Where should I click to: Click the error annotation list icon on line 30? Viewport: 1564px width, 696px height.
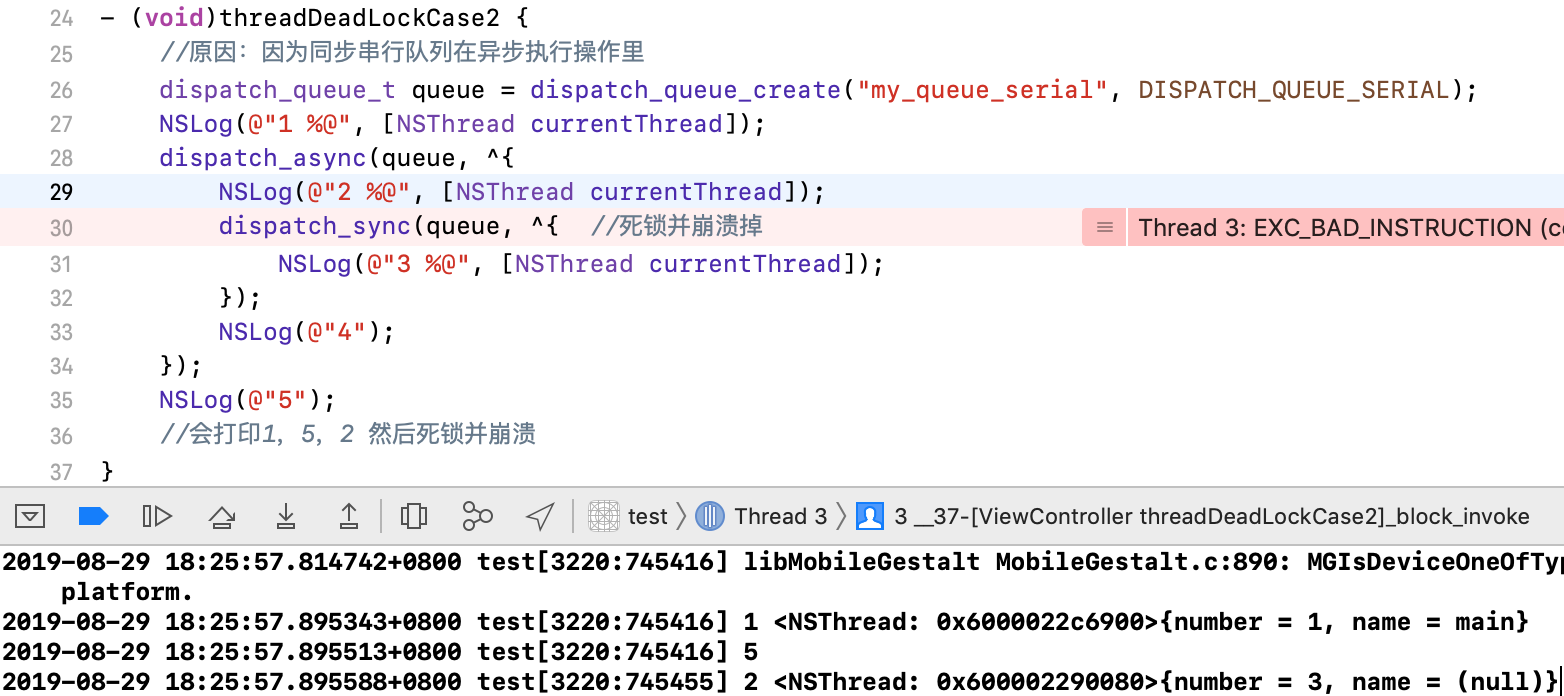click(1104, 228)
